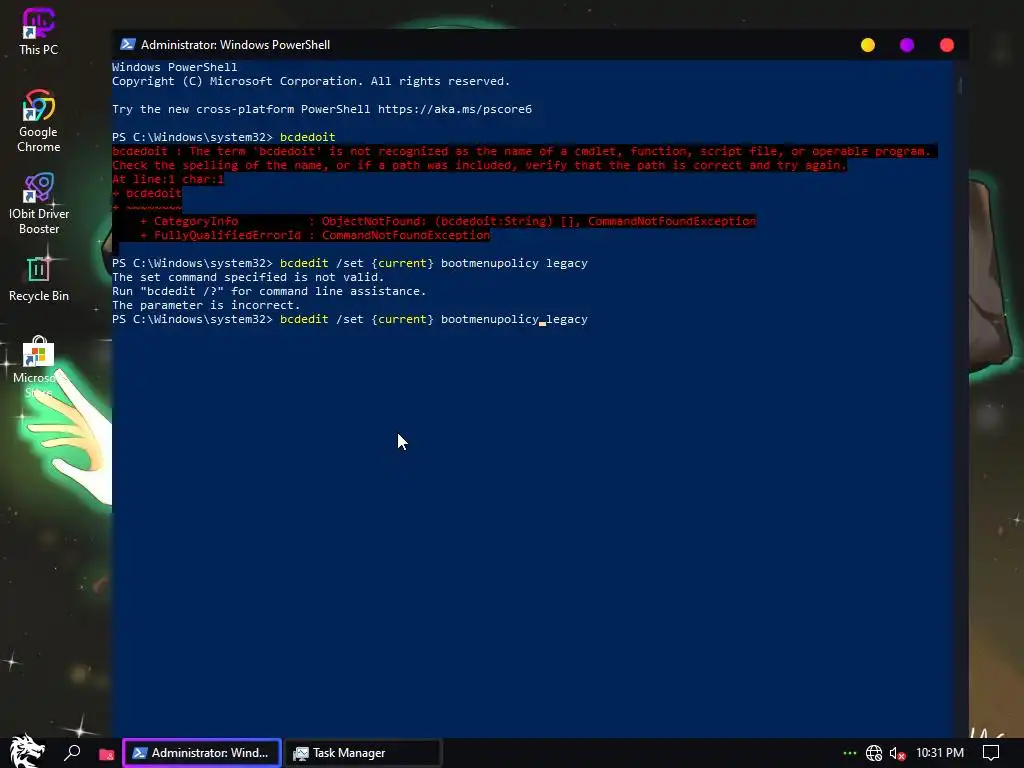This screenshot has width=1024, height=768.
Task: Open the dragon Start menu icon
Action: point(26,752)
